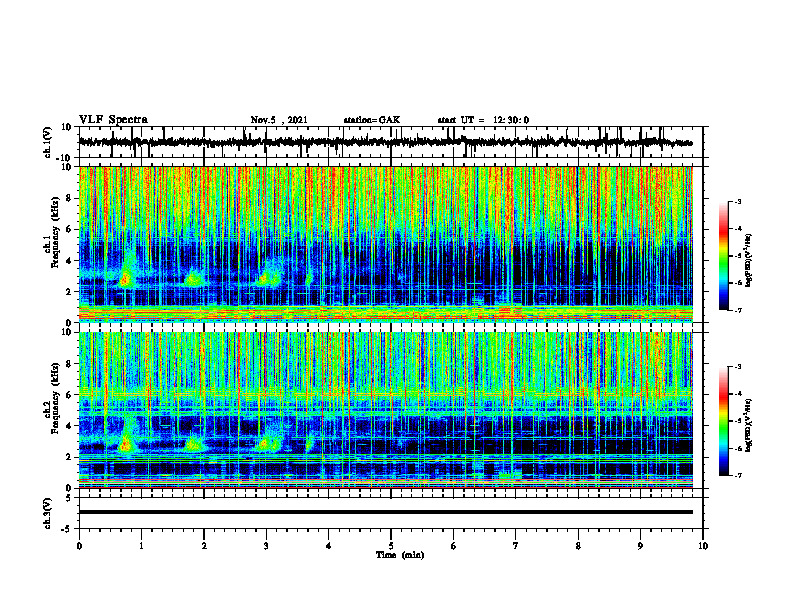Click the "station=GAK" header label
Image resolution: width=792 pixels, height=612 pixels.
tap(372, 120)
